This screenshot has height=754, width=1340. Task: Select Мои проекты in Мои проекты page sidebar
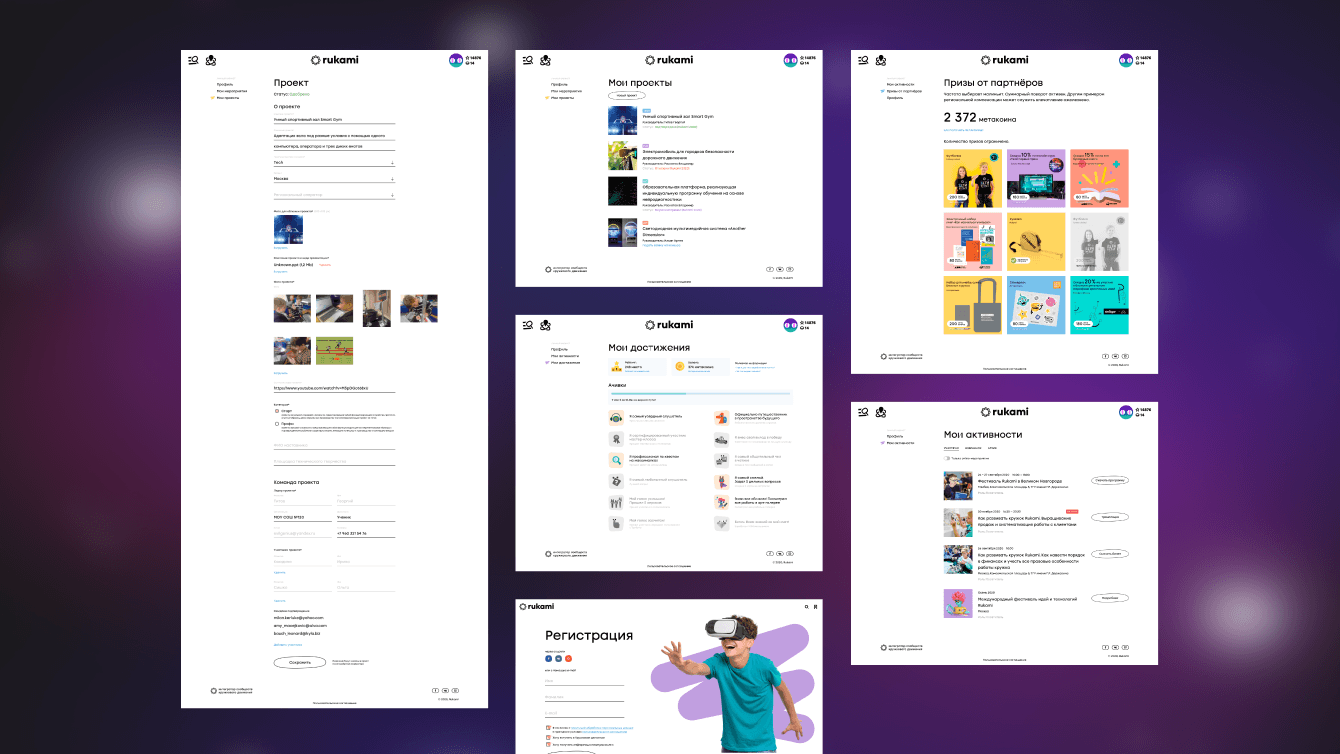[x=562, y=98]
